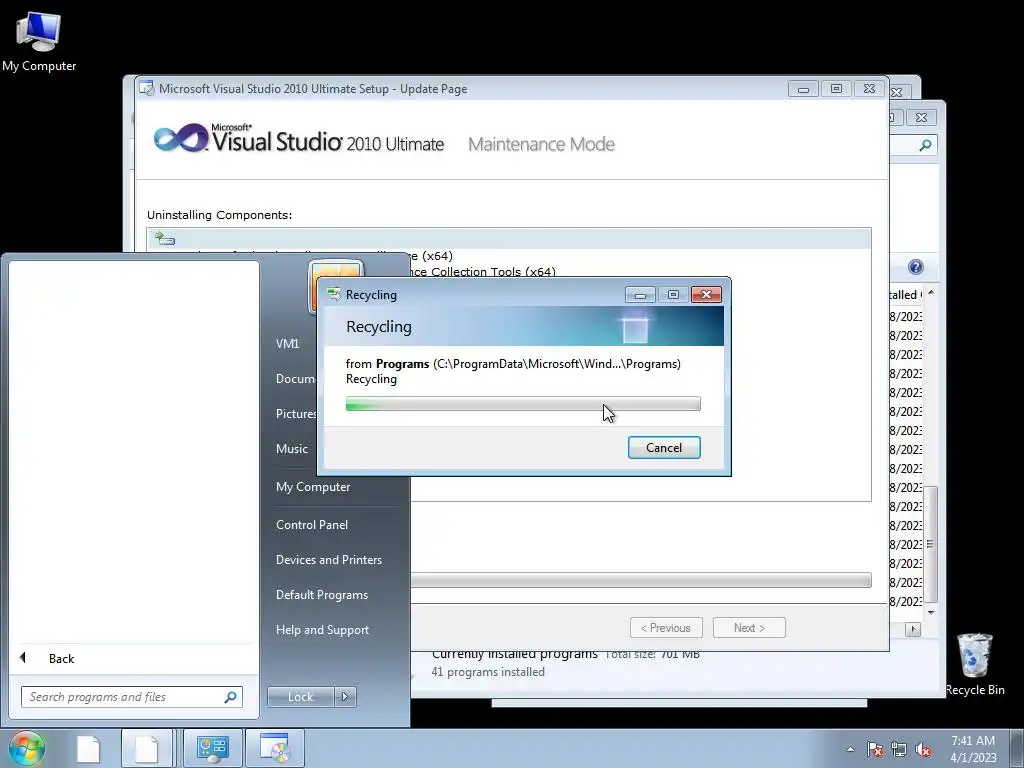Minimize the Recycling dialog
Image resolution: width=1024 pixels, height=768 pixels.
click(x=640, y=295)
